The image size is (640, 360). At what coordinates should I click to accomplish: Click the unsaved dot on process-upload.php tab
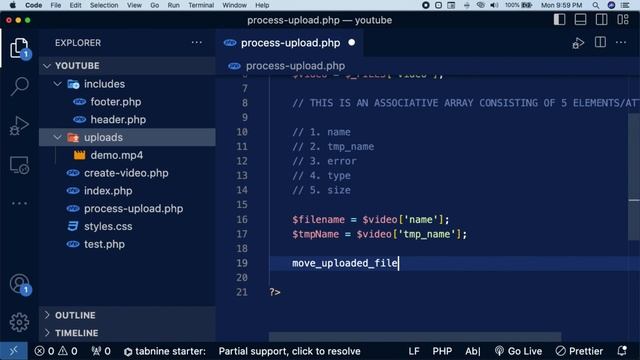tap(351, 42)
